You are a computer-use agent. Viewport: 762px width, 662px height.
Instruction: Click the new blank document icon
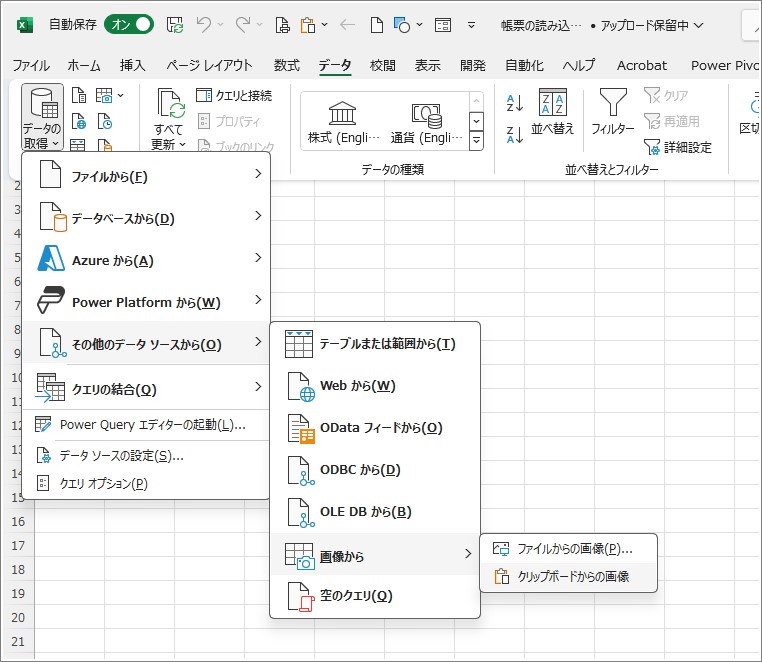click(x=377, y=24)
